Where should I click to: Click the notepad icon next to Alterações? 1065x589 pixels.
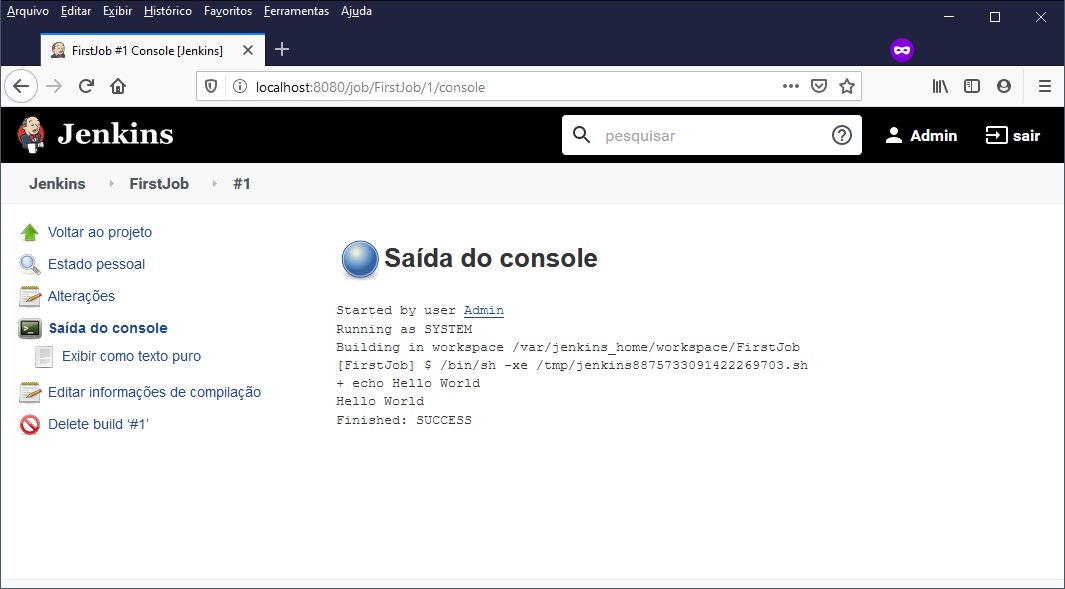click(30, 296)
